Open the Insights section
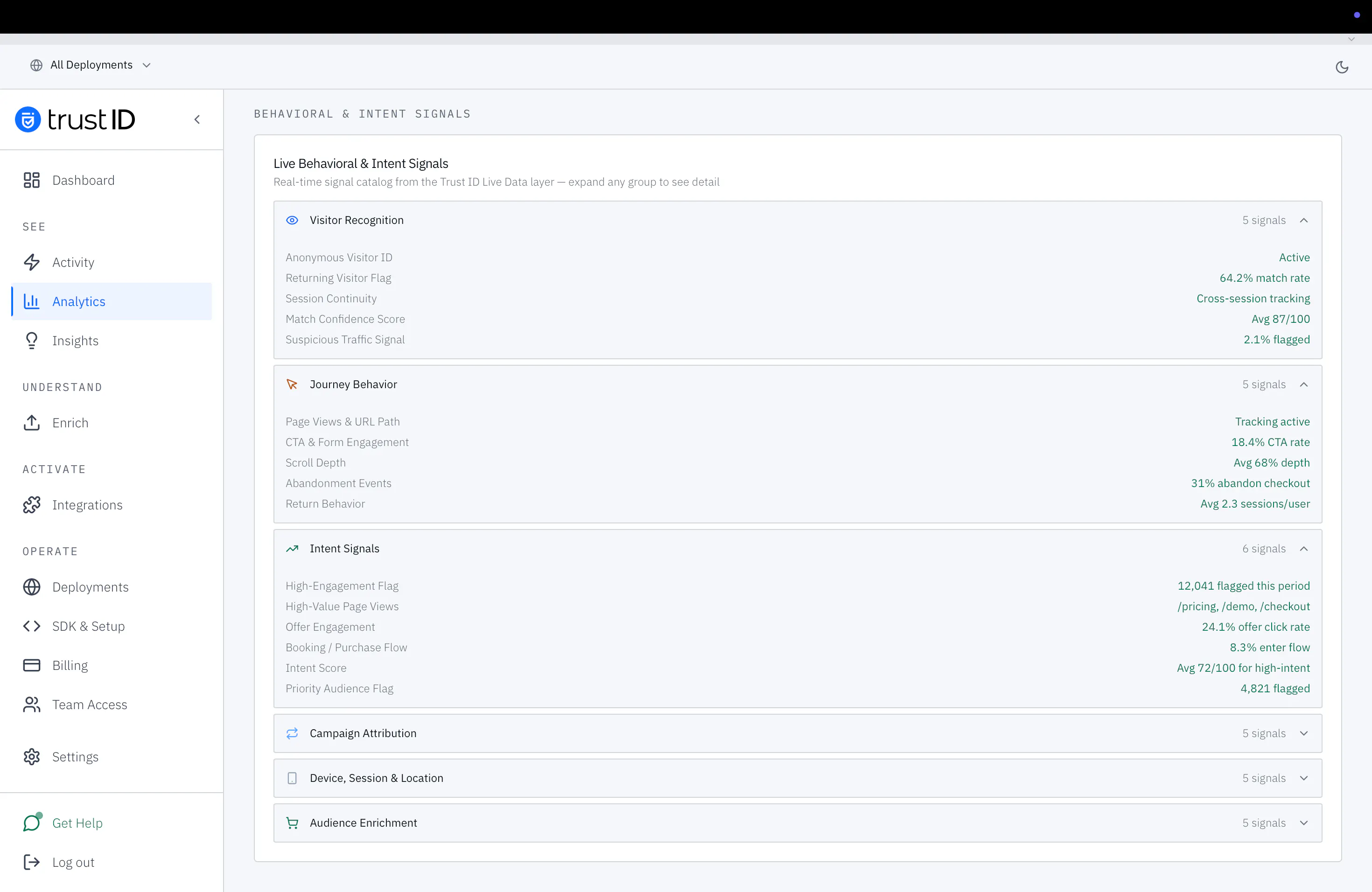The height and width of the screenshot is (892, 1372). click(x=111, y=341)
